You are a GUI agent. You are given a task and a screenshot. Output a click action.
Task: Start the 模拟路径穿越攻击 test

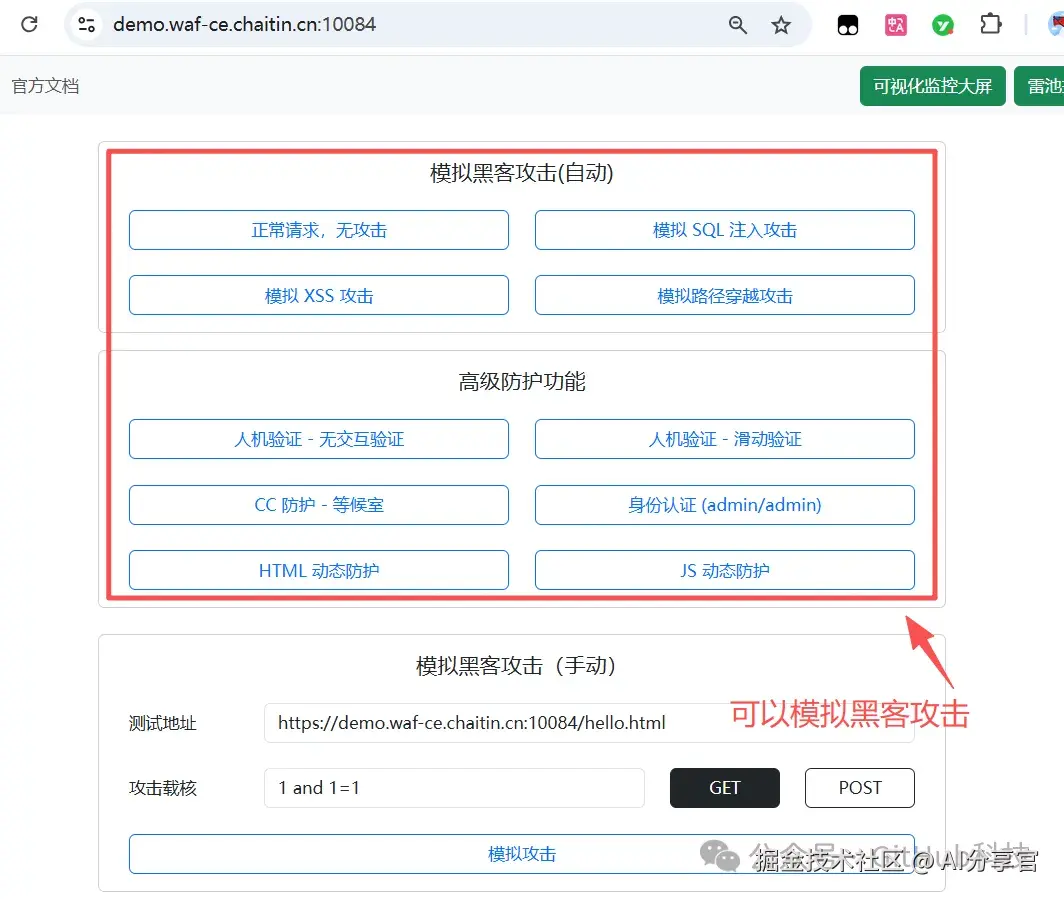coord(724,295)
